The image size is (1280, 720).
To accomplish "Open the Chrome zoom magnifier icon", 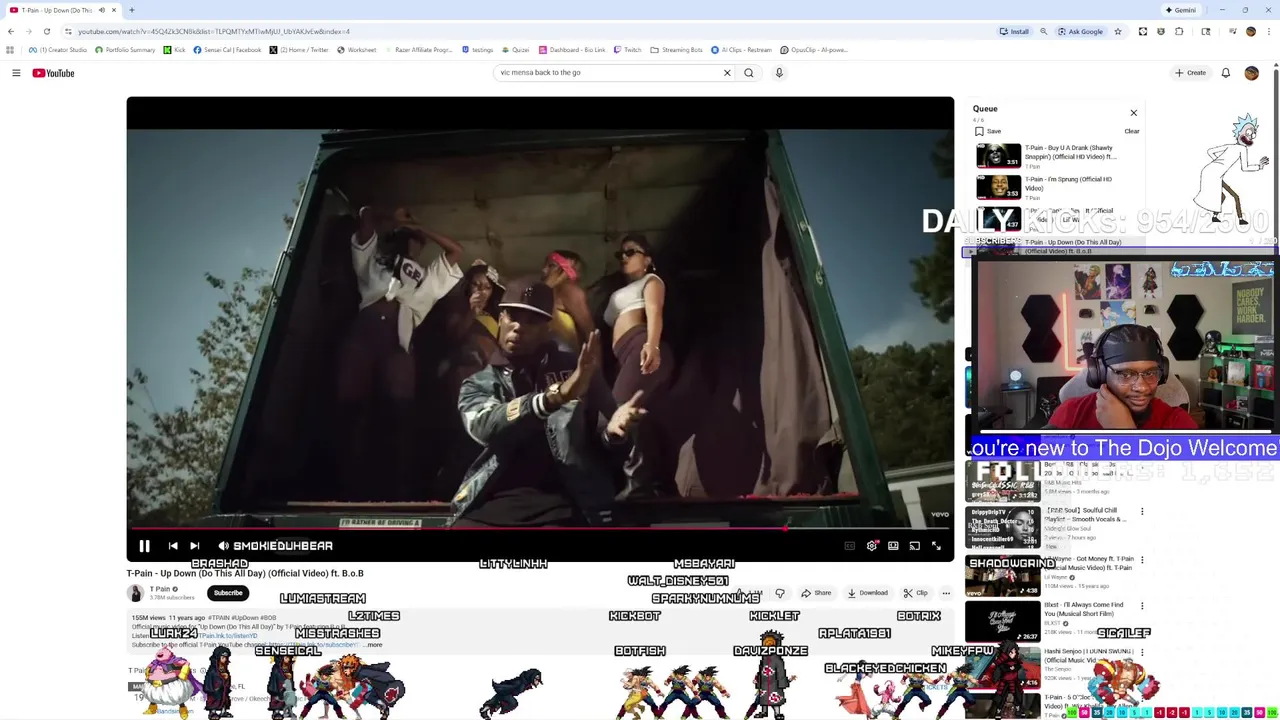I will (x=1043, y=31).
